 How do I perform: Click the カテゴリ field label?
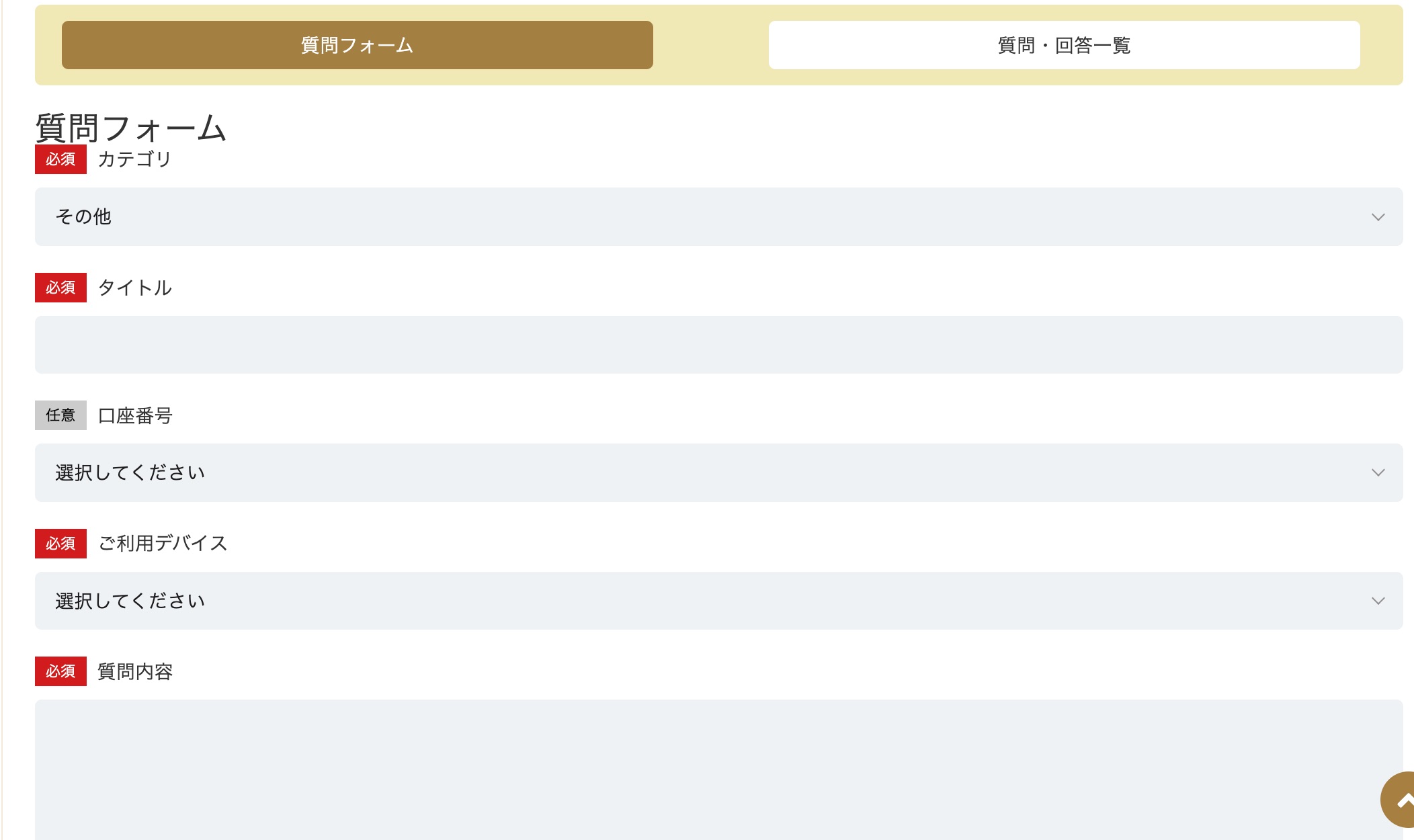tap(135, 159)
